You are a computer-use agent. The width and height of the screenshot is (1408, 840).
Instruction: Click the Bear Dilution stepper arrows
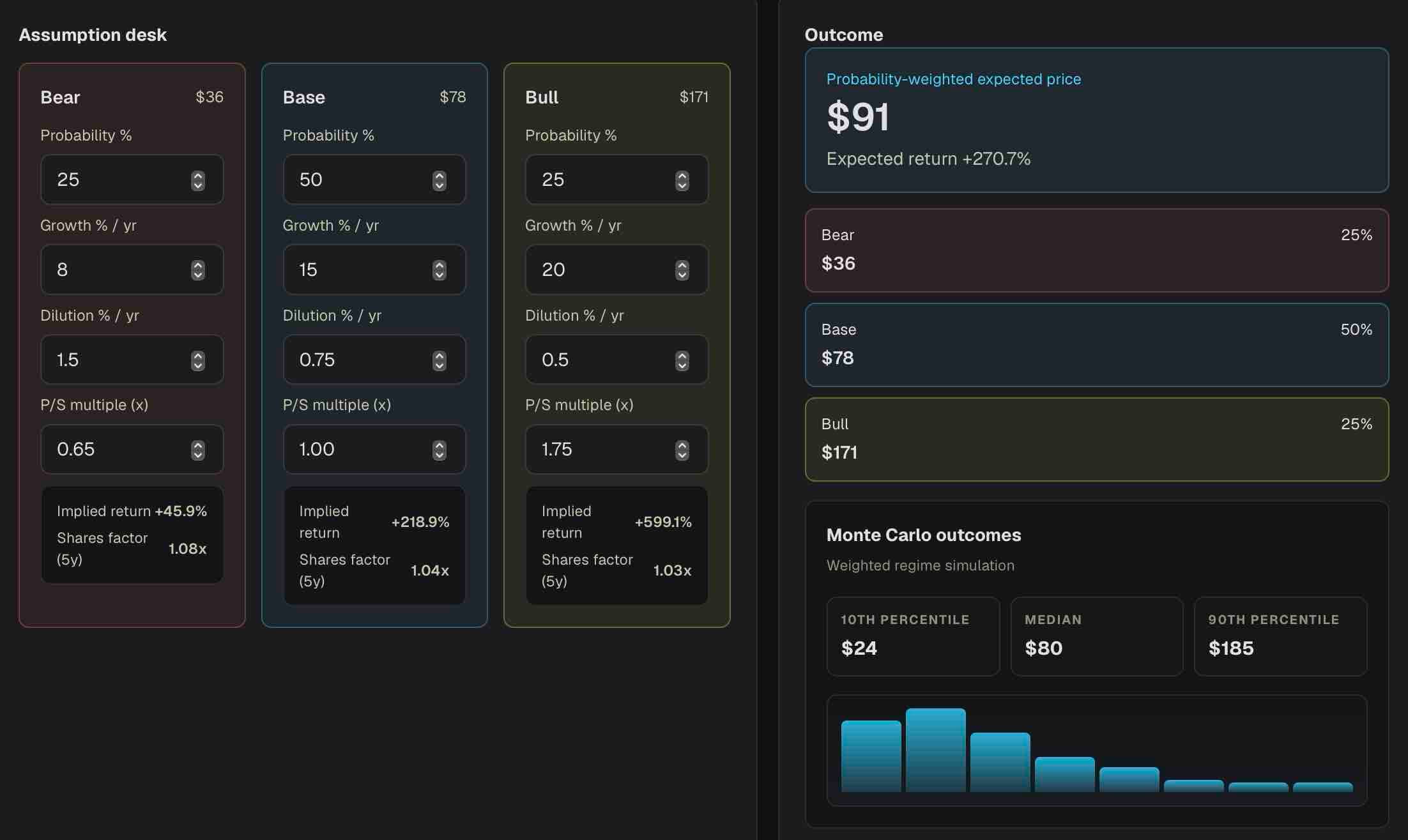click(x=198, y=361)
